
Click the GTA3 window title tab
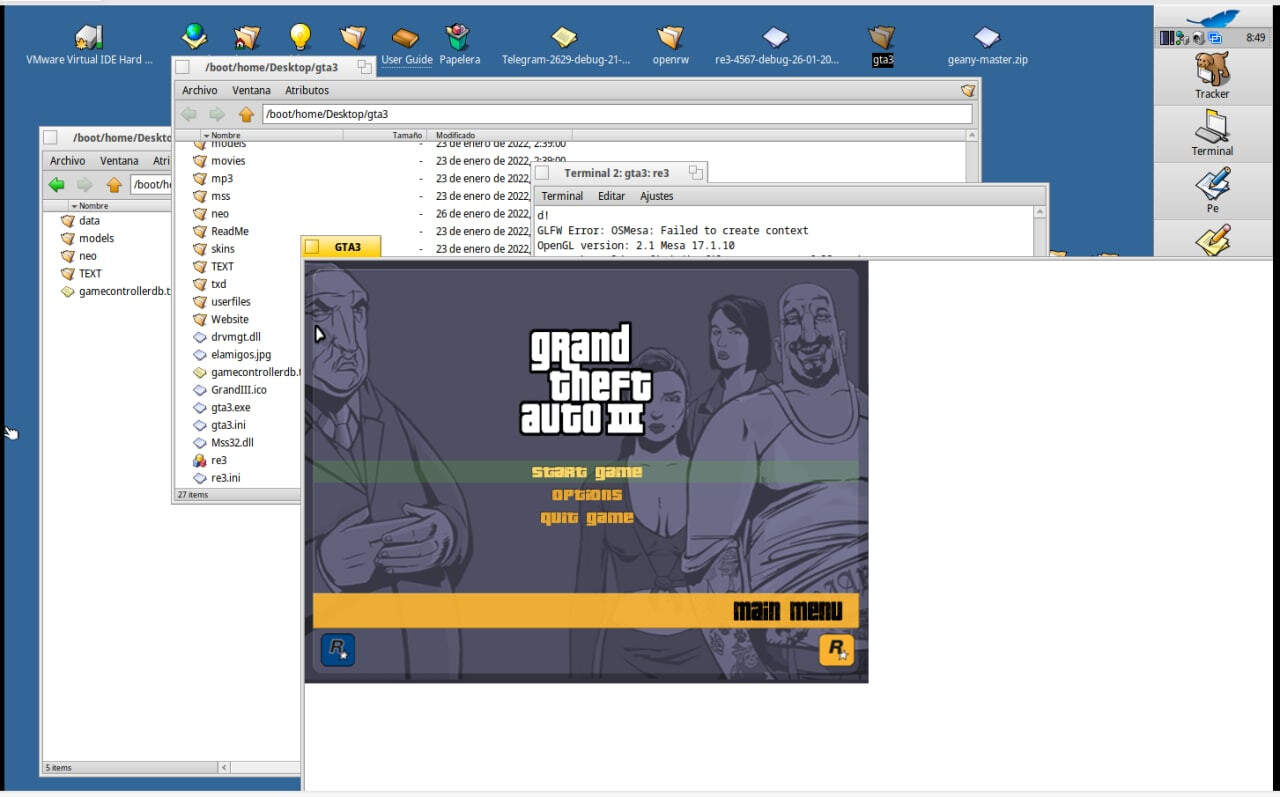[x=342, y=247]
